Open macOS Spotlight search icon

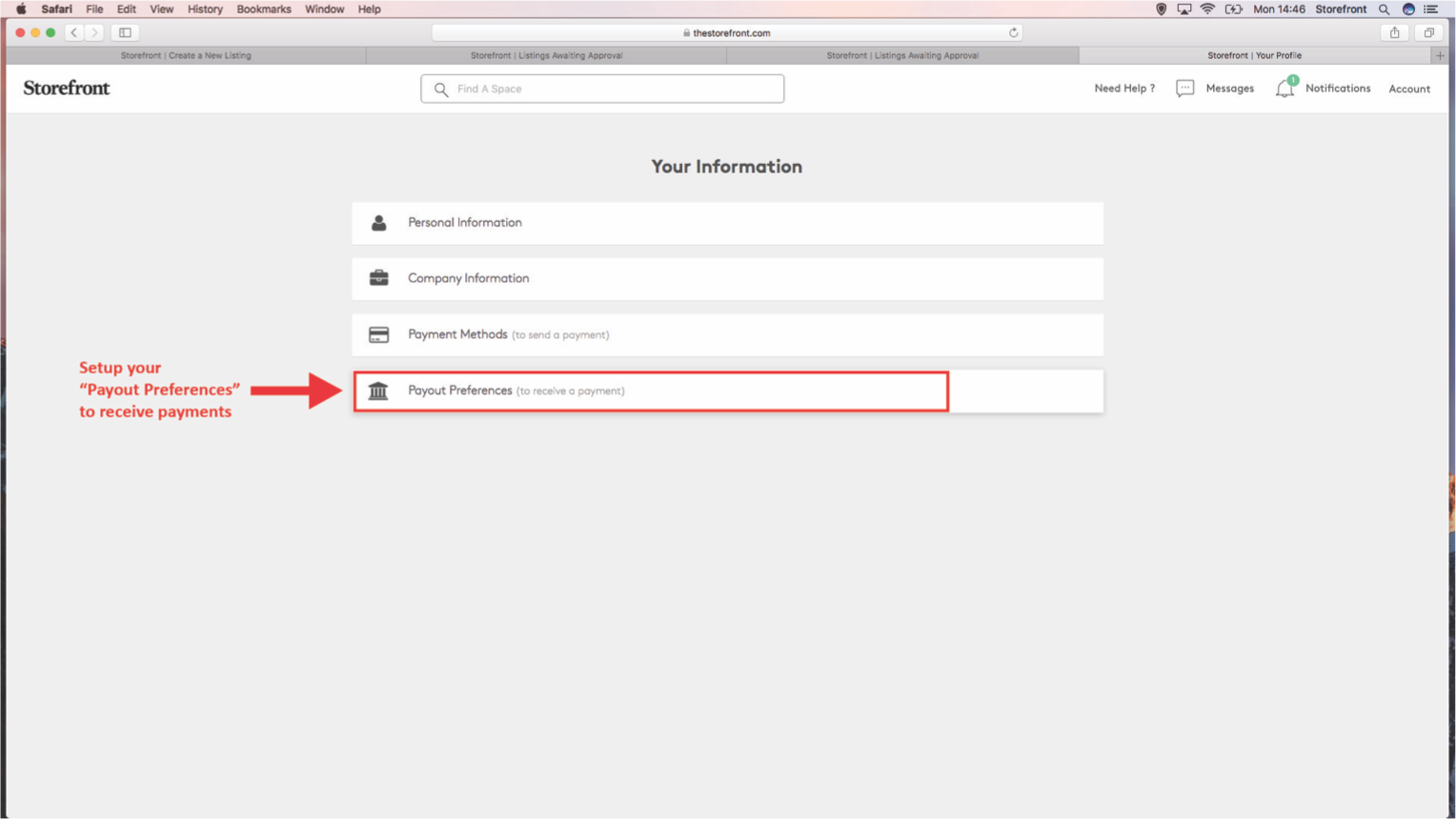[1384, 10]
